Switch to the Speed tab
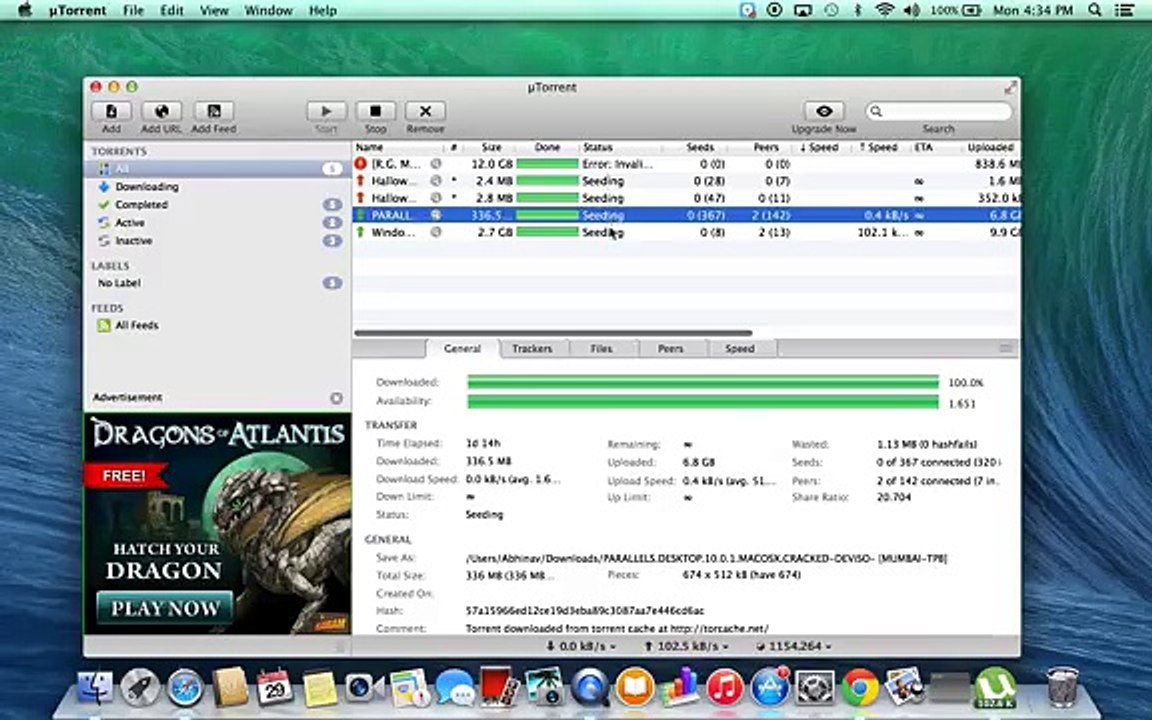The width and height of the screenshot is (1152, 720). pos(740,349)
